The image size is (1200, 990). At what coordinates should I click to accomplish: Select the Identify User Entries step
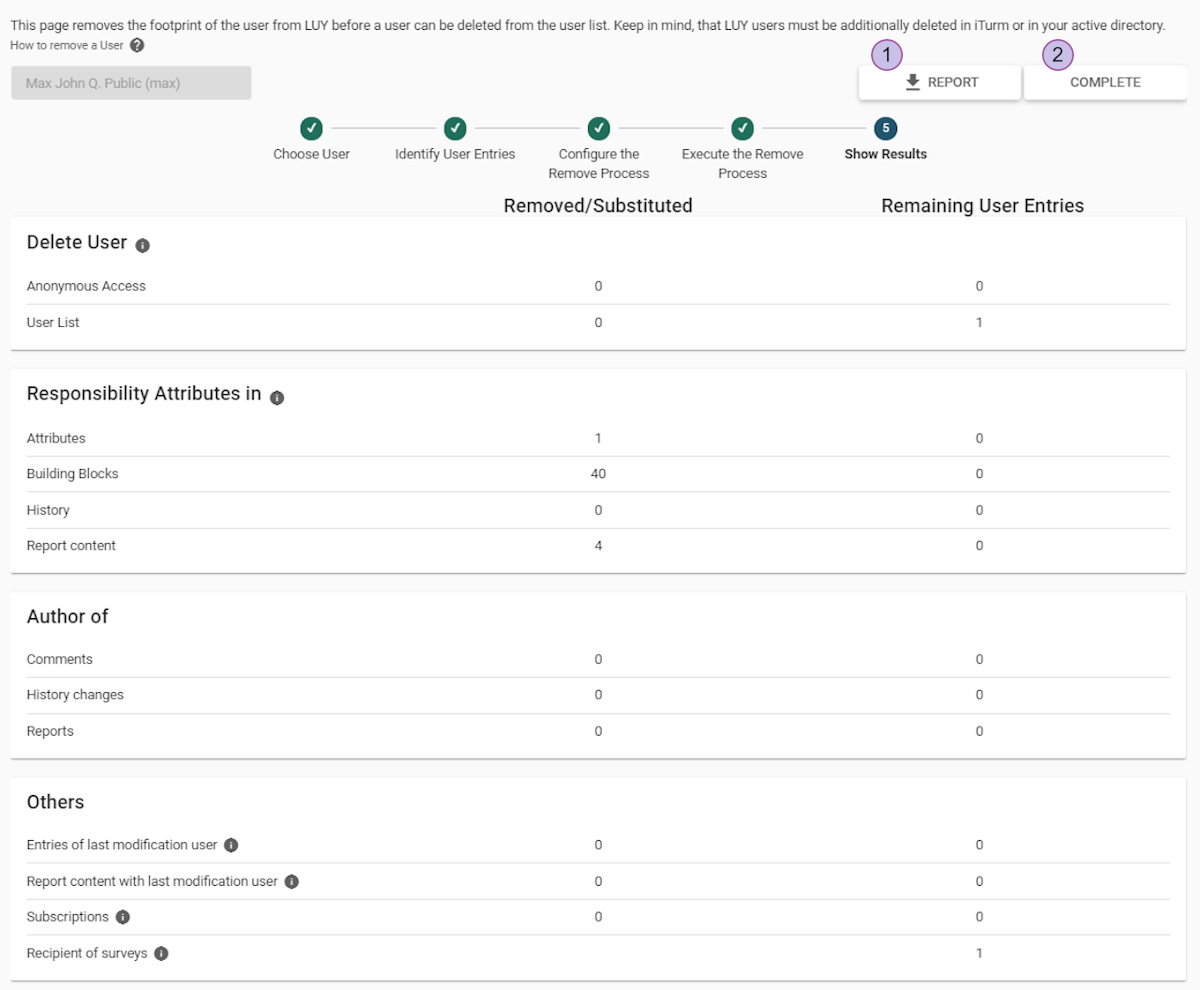pos(455,128)
